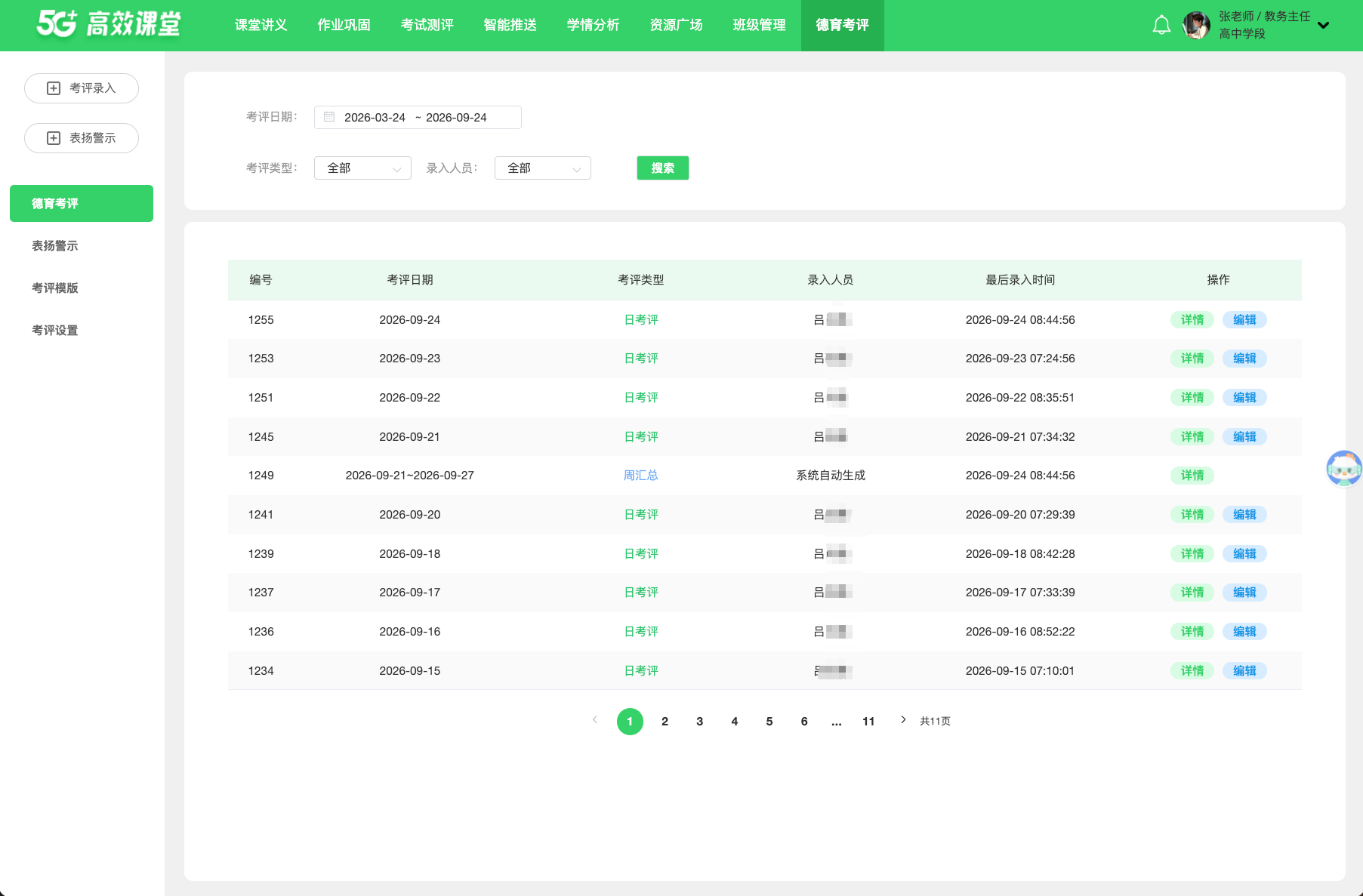The image size is (1363, 896).
Task: Click the 5G+ 高效课堂 logo
Action: [x=109, y=24]
